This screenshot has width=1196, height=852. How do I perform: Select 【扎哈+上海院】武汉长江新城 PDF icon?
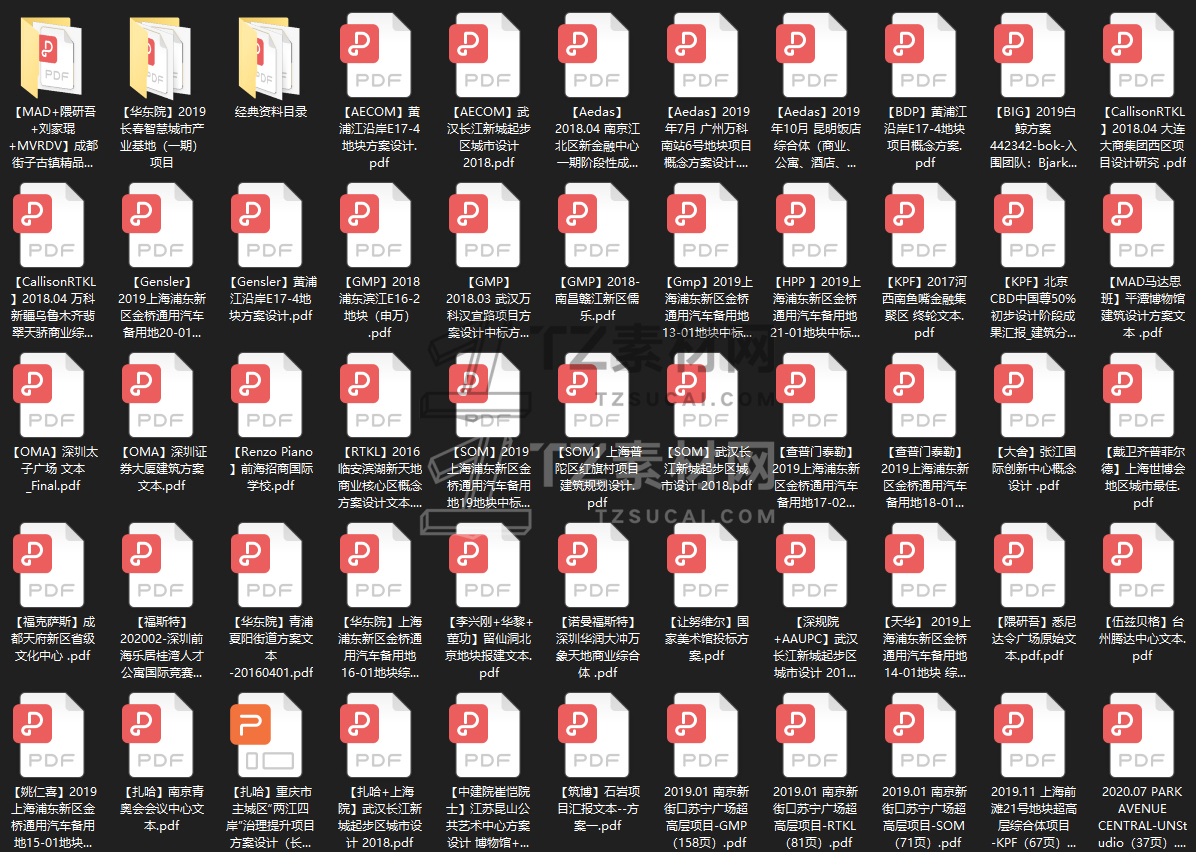pyautogui.click(x=375, y=736)
